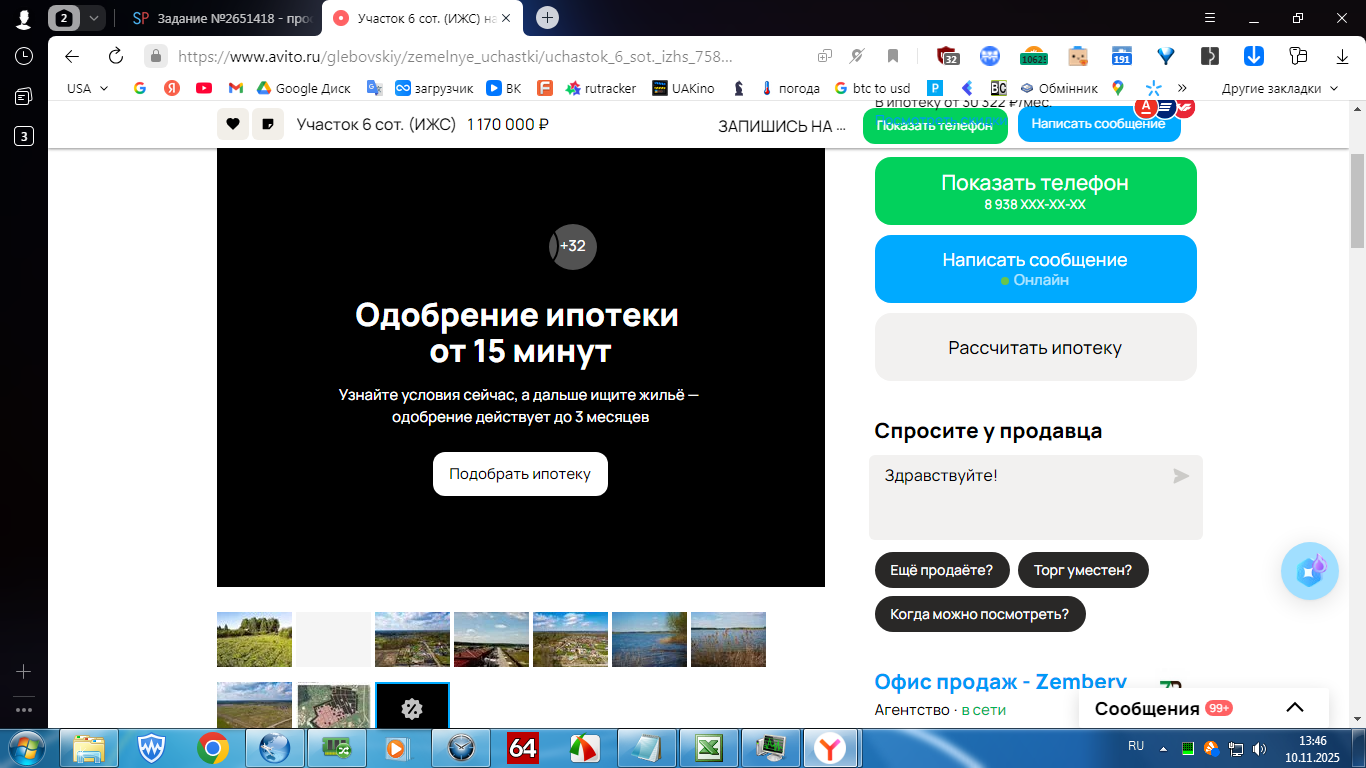Open the new tab plus button
Viewport: 1366px width, 768px height.
[x=548, y=17]
